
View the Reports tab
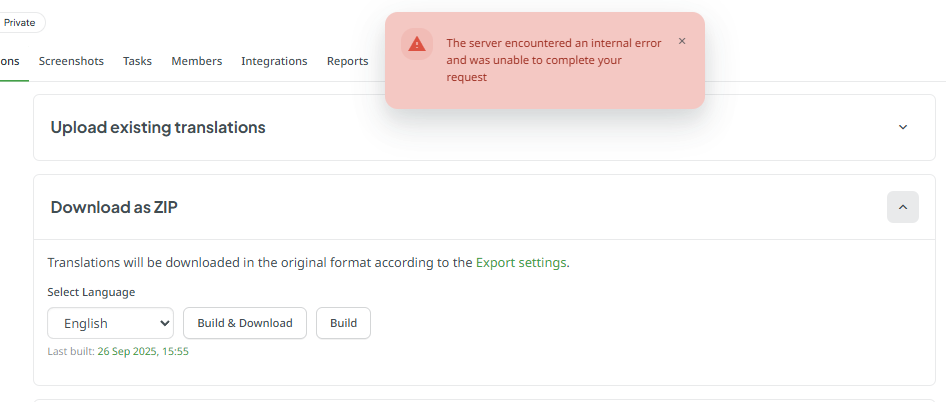point(347,61)
